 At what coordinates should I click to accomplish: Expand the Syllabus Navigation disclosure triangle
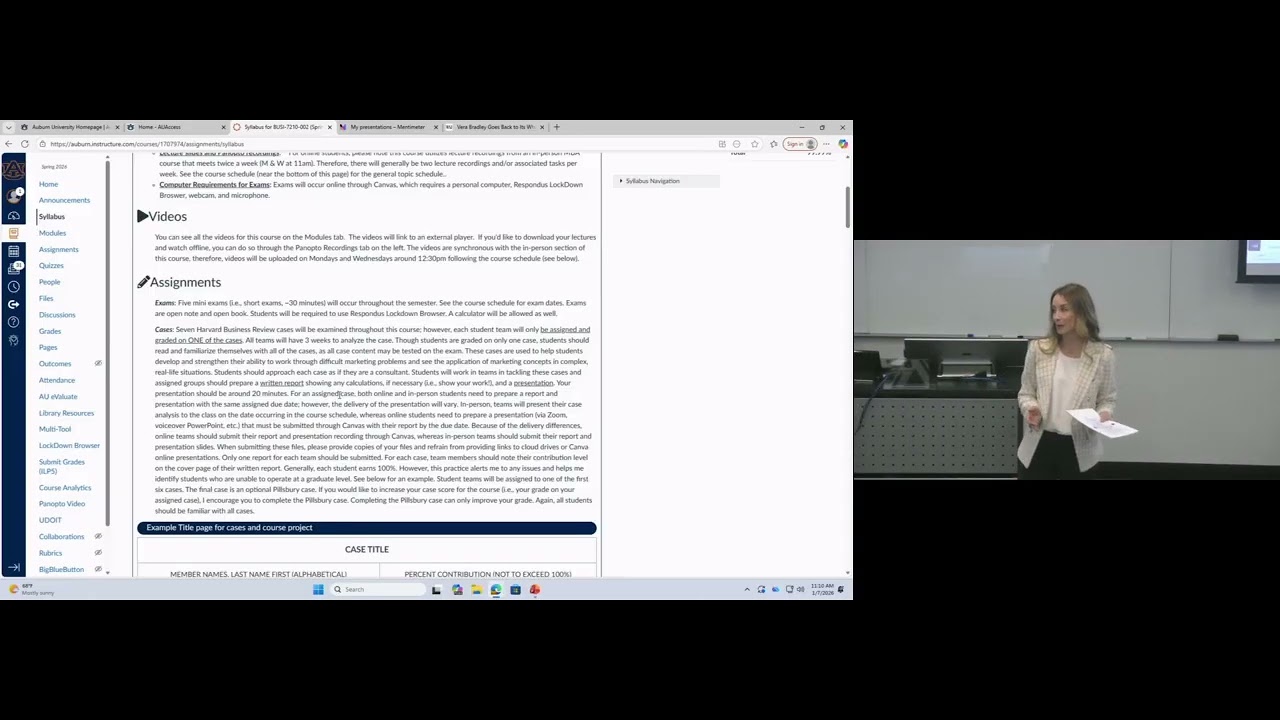coord(621,181)
